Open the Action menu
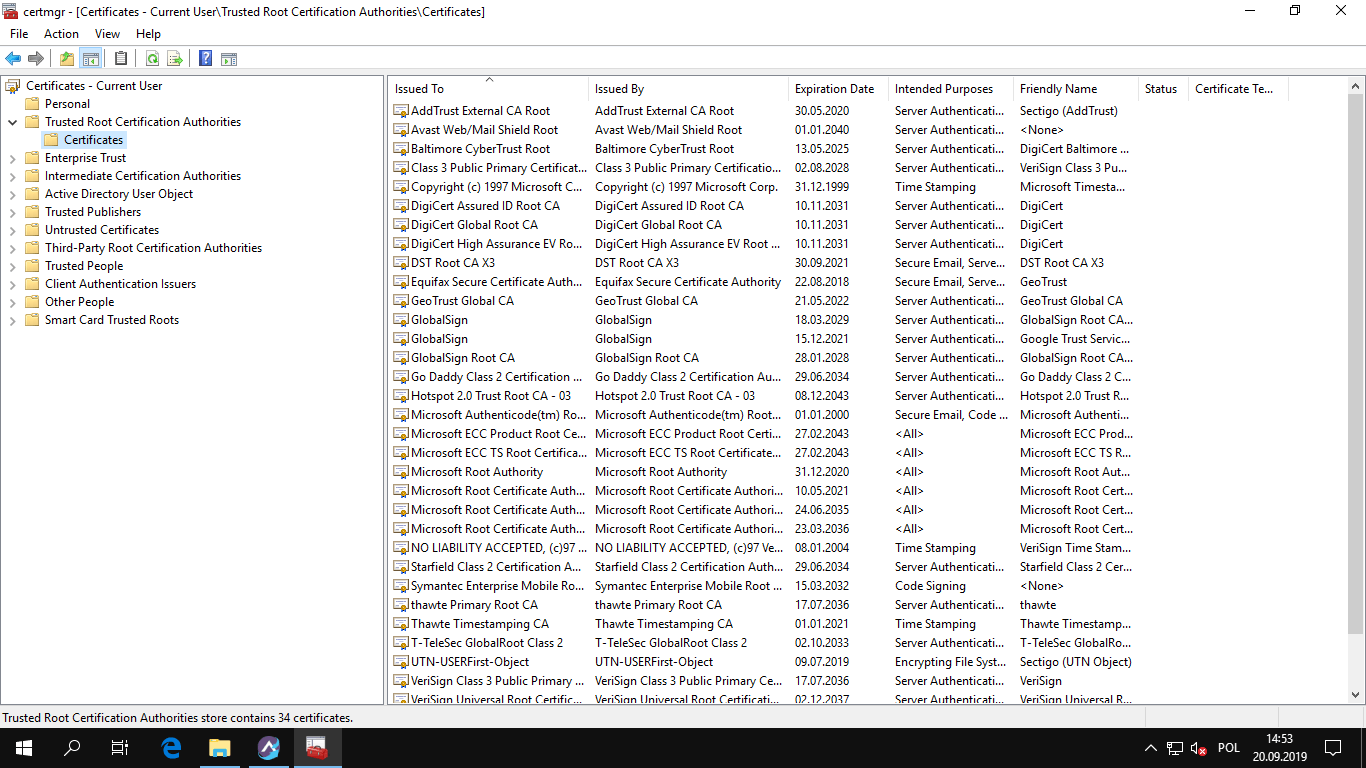Image resolution: width=1366 pixels, height=768 pixels. (61, 34)
